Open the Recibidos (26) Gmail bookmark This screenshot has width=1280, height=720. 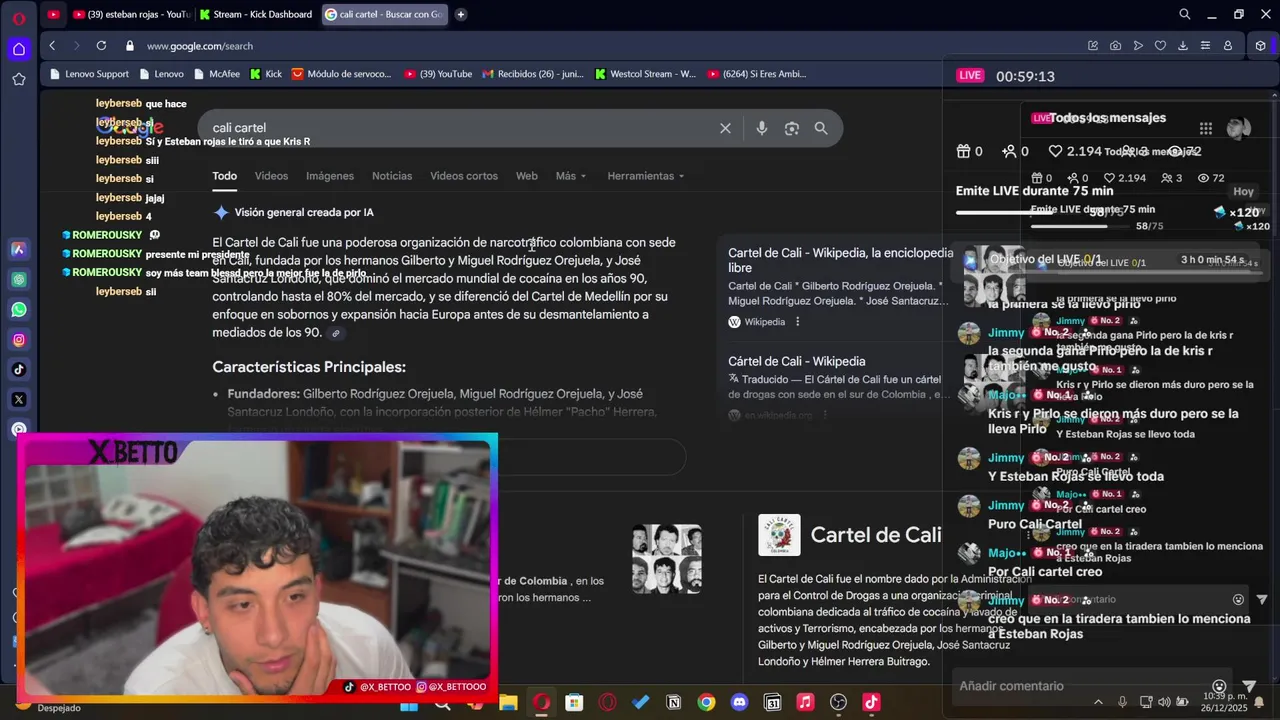(532, 74)
